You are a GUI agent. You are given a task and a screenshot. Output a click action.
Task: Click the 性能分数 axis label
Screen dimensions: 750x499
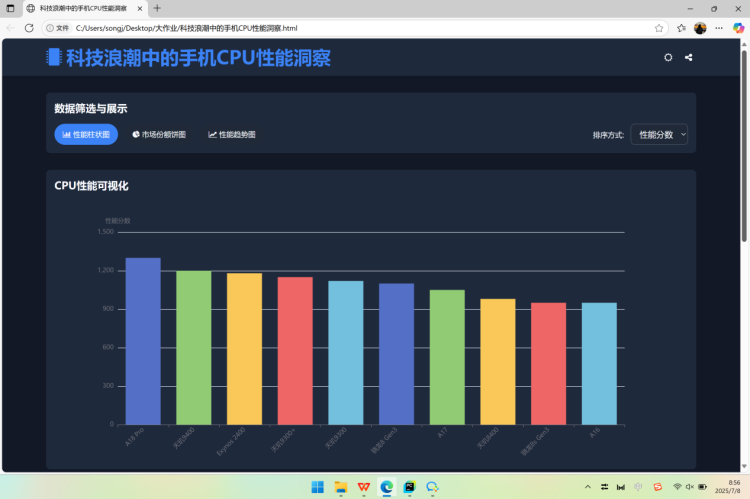pyautogui.click(x=118, y=221)
